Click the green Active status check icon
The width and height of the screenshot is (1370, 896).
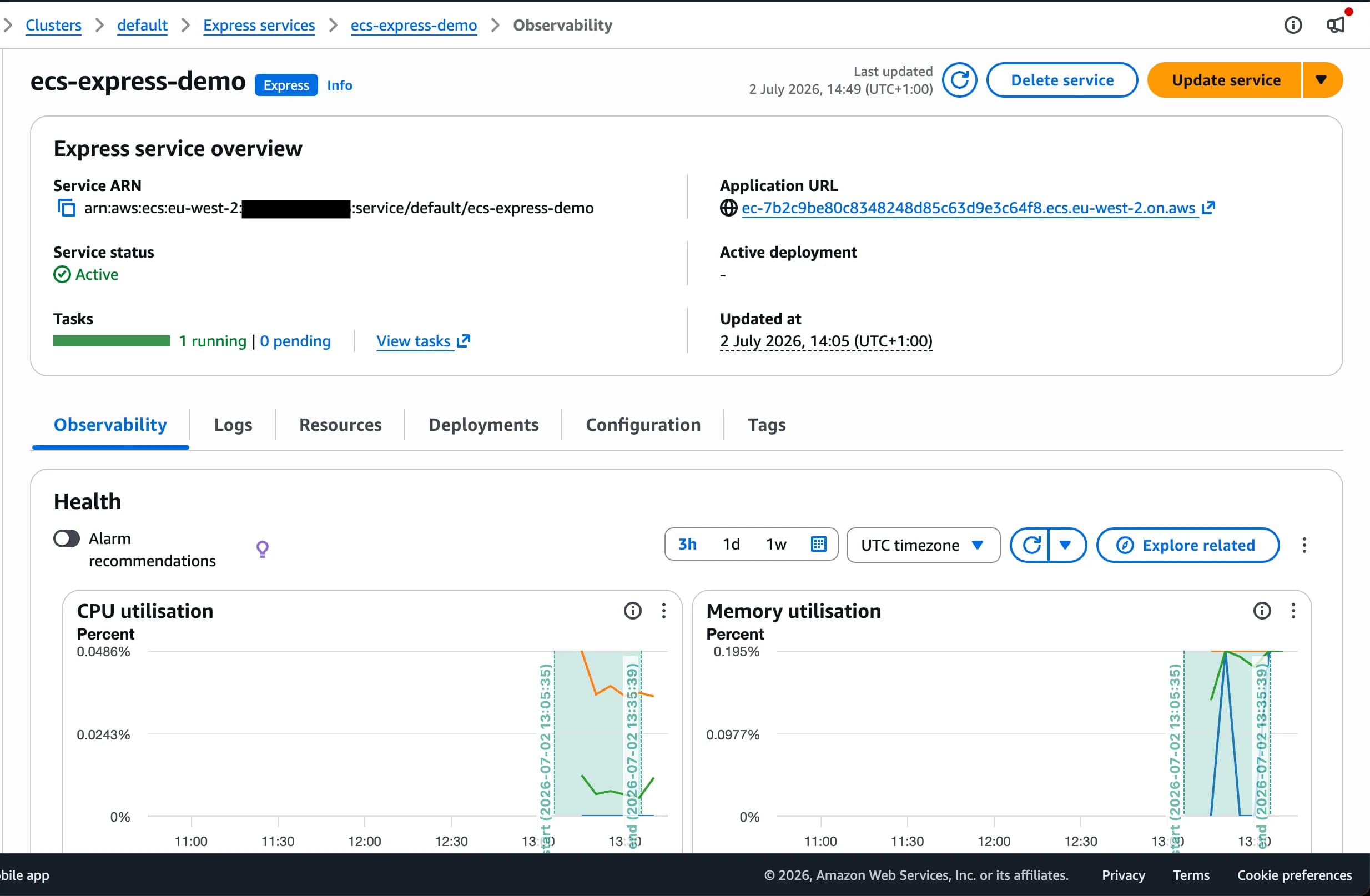62,274
